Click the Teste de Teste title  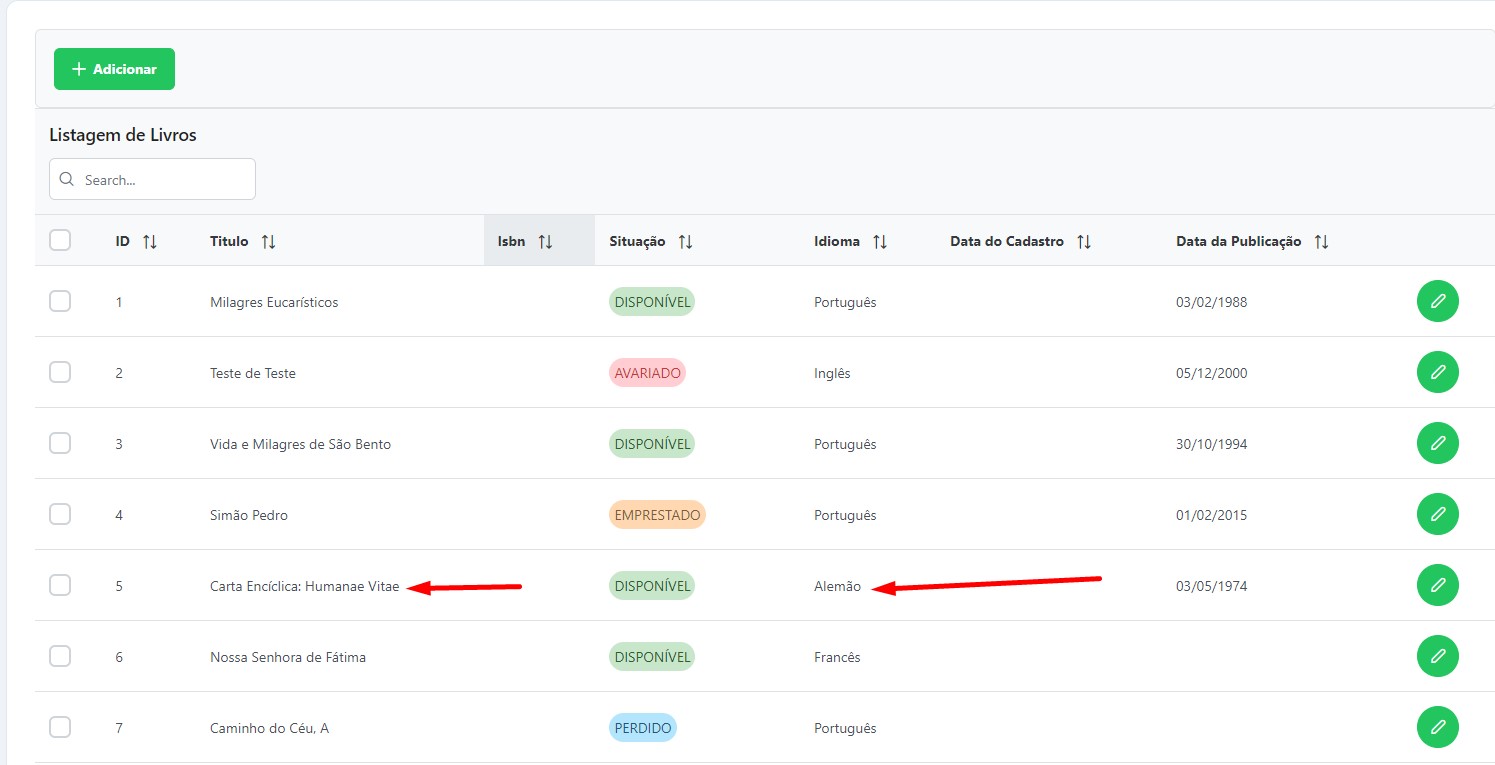[x=253, y=373]
